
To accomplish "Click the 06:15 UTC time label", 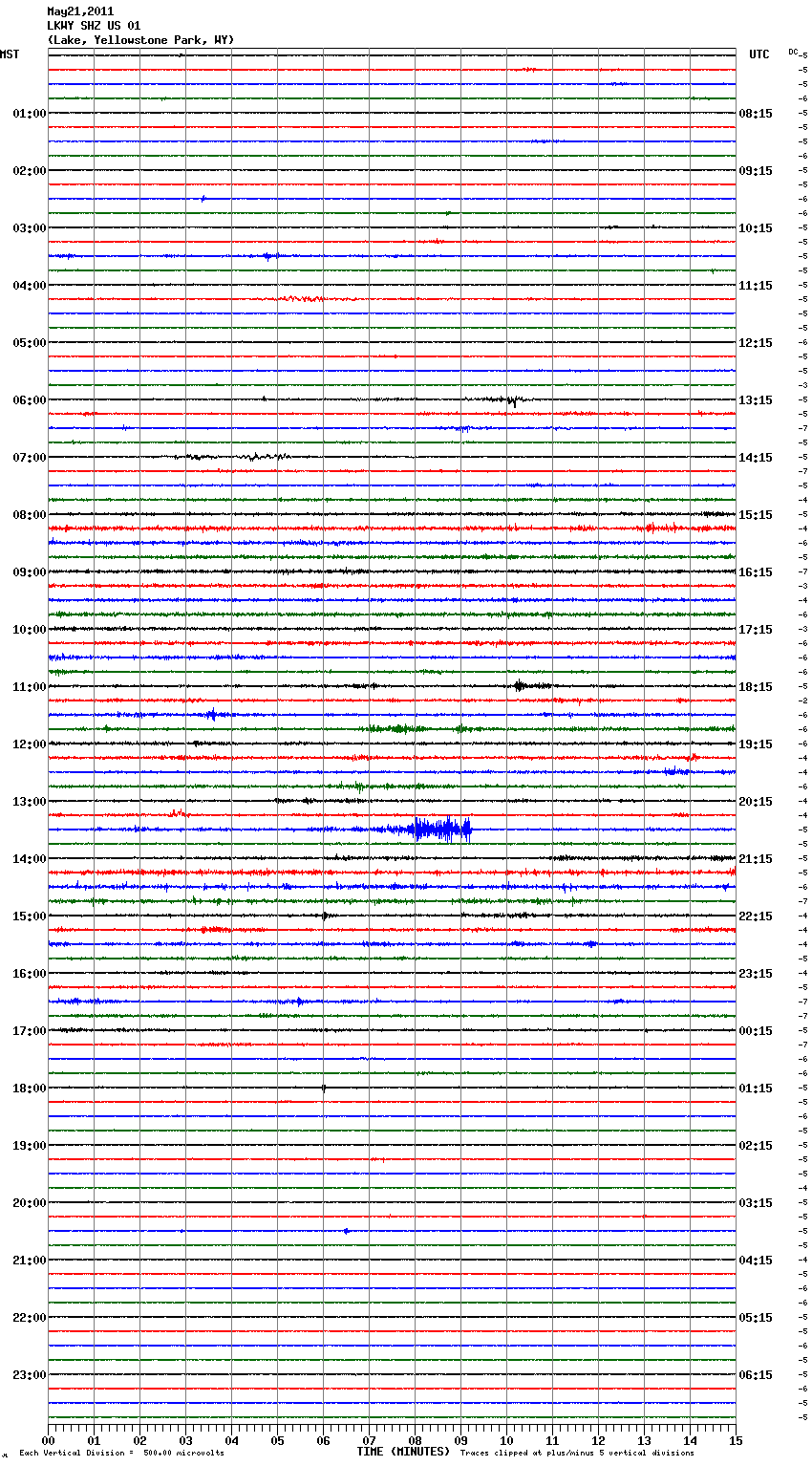I will point(756,1375).
